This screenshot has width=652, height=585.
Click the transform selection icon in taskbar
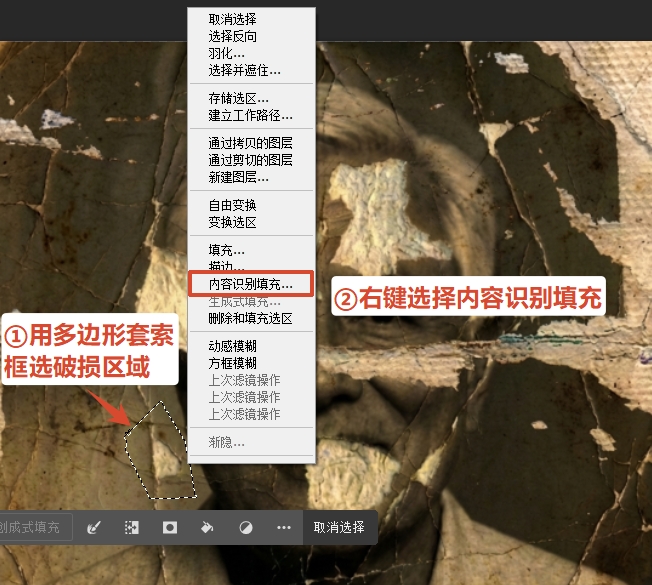click(131, 527)
